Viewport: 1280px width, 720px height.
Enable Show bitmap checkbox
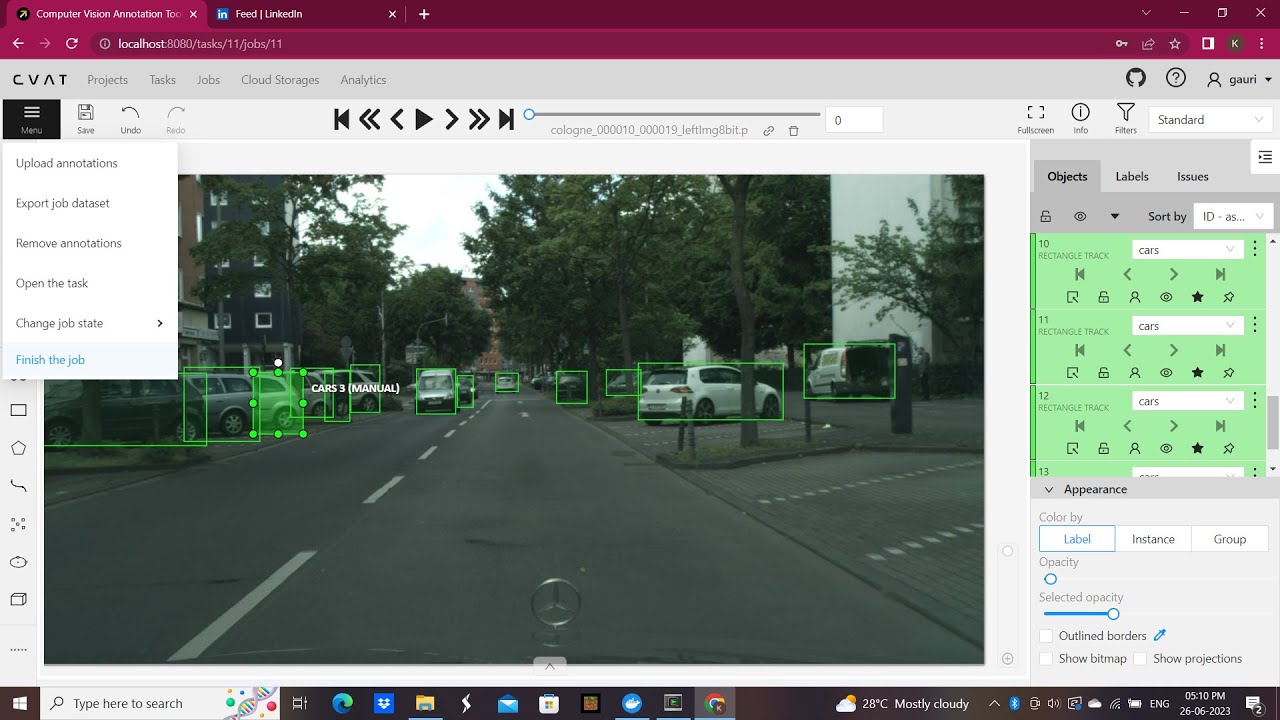tap(1046, 659)
